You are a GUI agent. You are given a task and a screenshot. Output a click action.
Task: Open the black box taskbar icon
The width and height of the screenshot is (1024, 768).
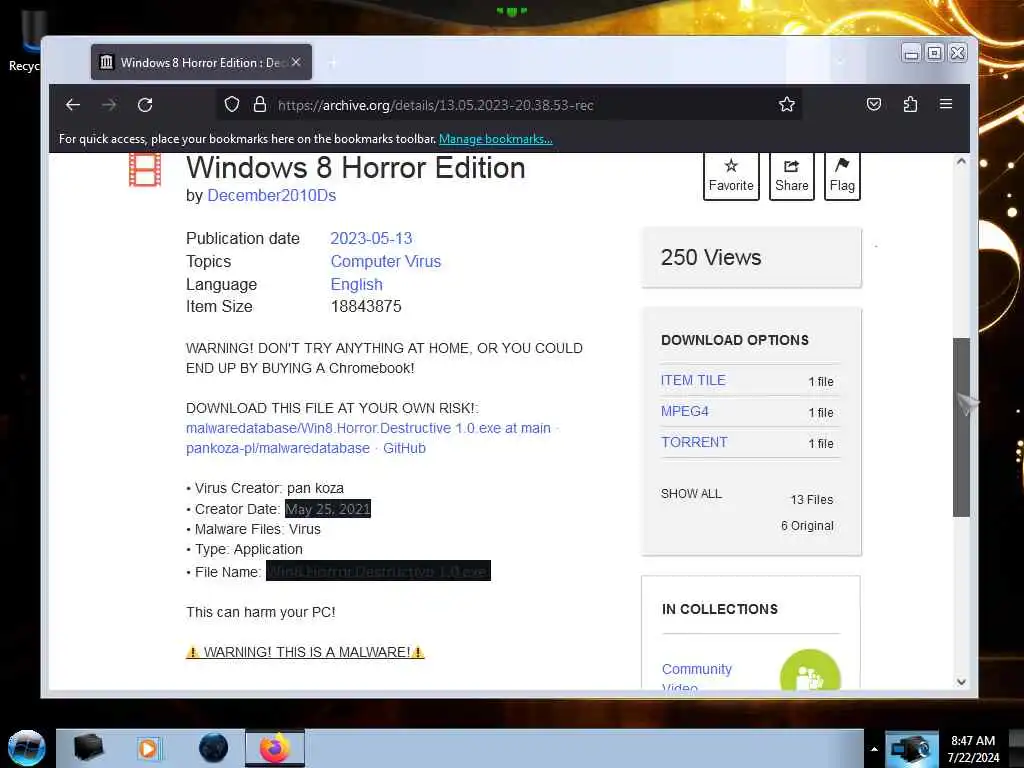89,748
